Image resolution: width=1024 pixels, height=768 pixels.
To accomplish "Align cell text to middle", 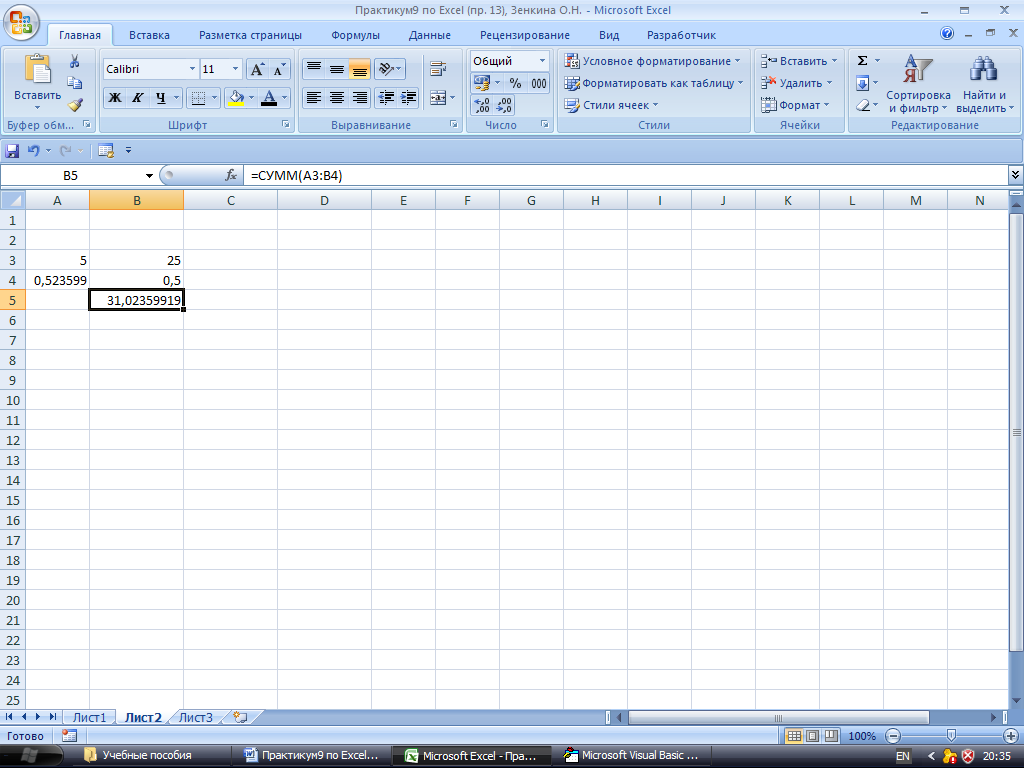I will (x=337, y=69).
